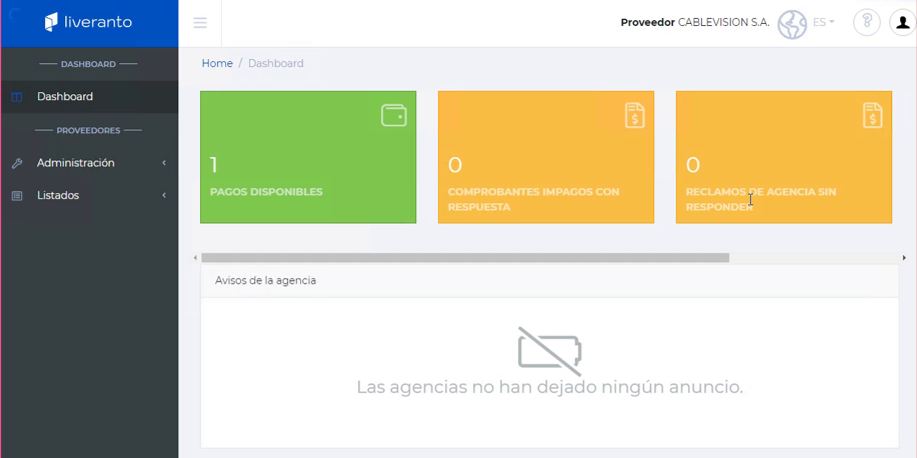Click the globe language icon
917x458 pixels.
[x=792, y=25]
